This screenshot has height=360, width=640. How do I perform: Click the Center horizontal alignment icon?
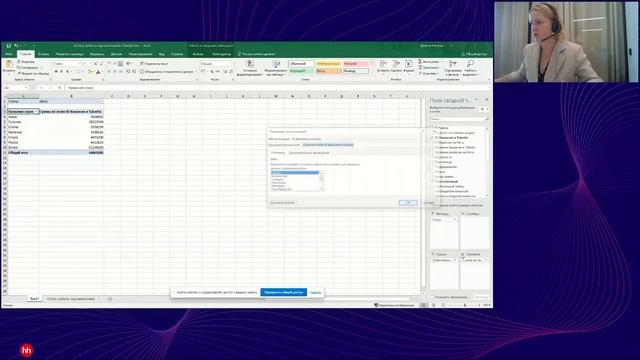point(115,71)
